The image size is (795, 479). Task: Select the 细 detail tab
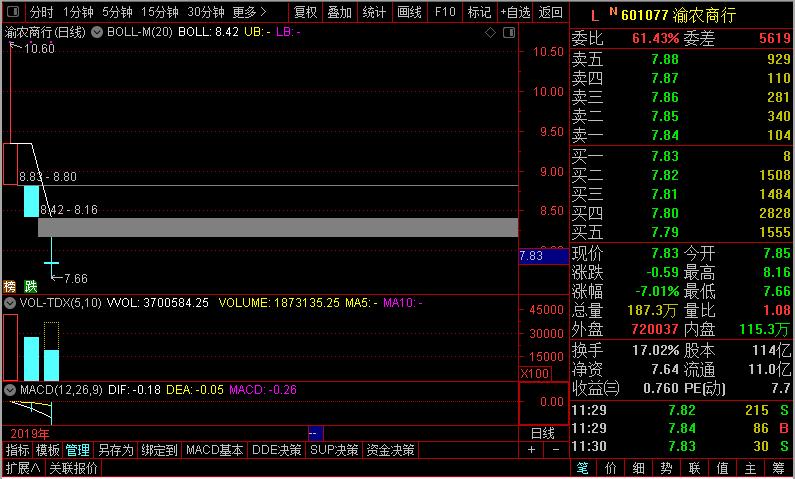pos(638,468)
